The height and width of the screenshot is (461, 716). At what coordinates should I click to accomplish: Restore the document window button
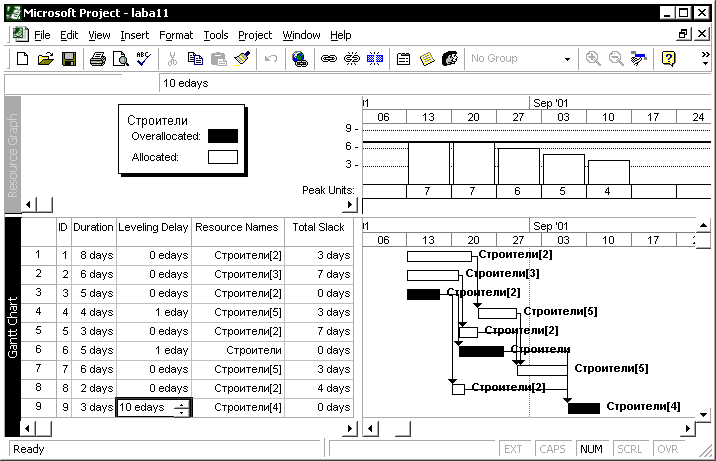coord(683,34)
